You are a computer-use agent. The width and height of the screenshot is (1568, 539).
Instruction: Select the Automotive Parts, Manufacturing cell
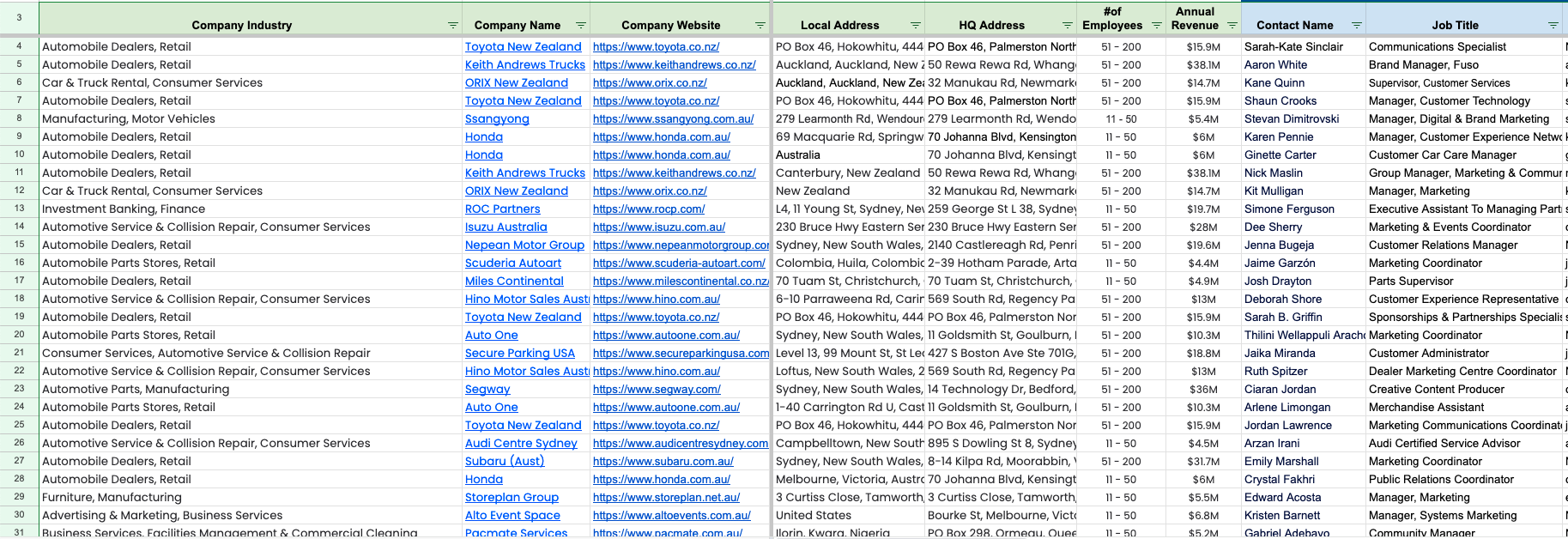pos(251,390)
